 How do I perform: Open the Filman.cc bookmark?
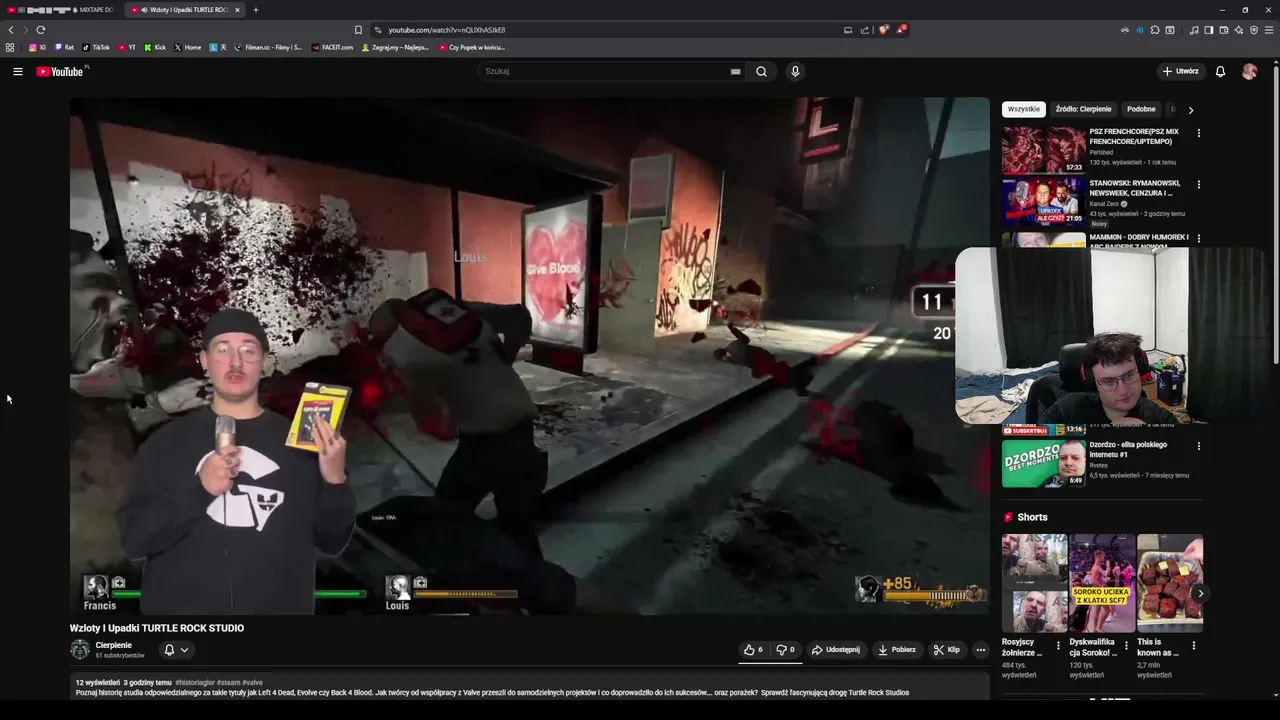pyautogui.click(x=268, y=47)
